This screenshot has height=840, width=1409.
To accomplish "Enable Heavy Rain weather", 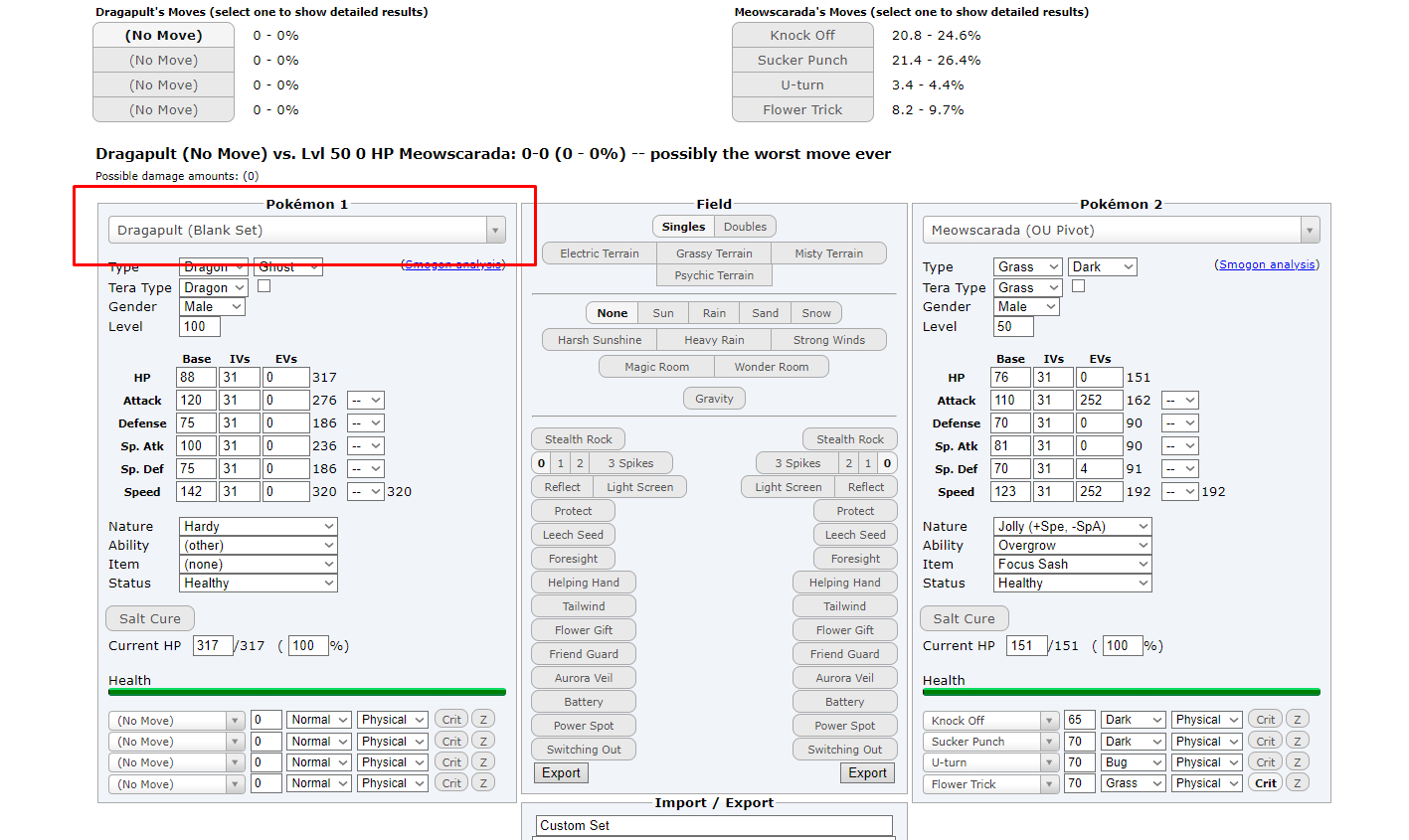I will click(x=714, y=340).
